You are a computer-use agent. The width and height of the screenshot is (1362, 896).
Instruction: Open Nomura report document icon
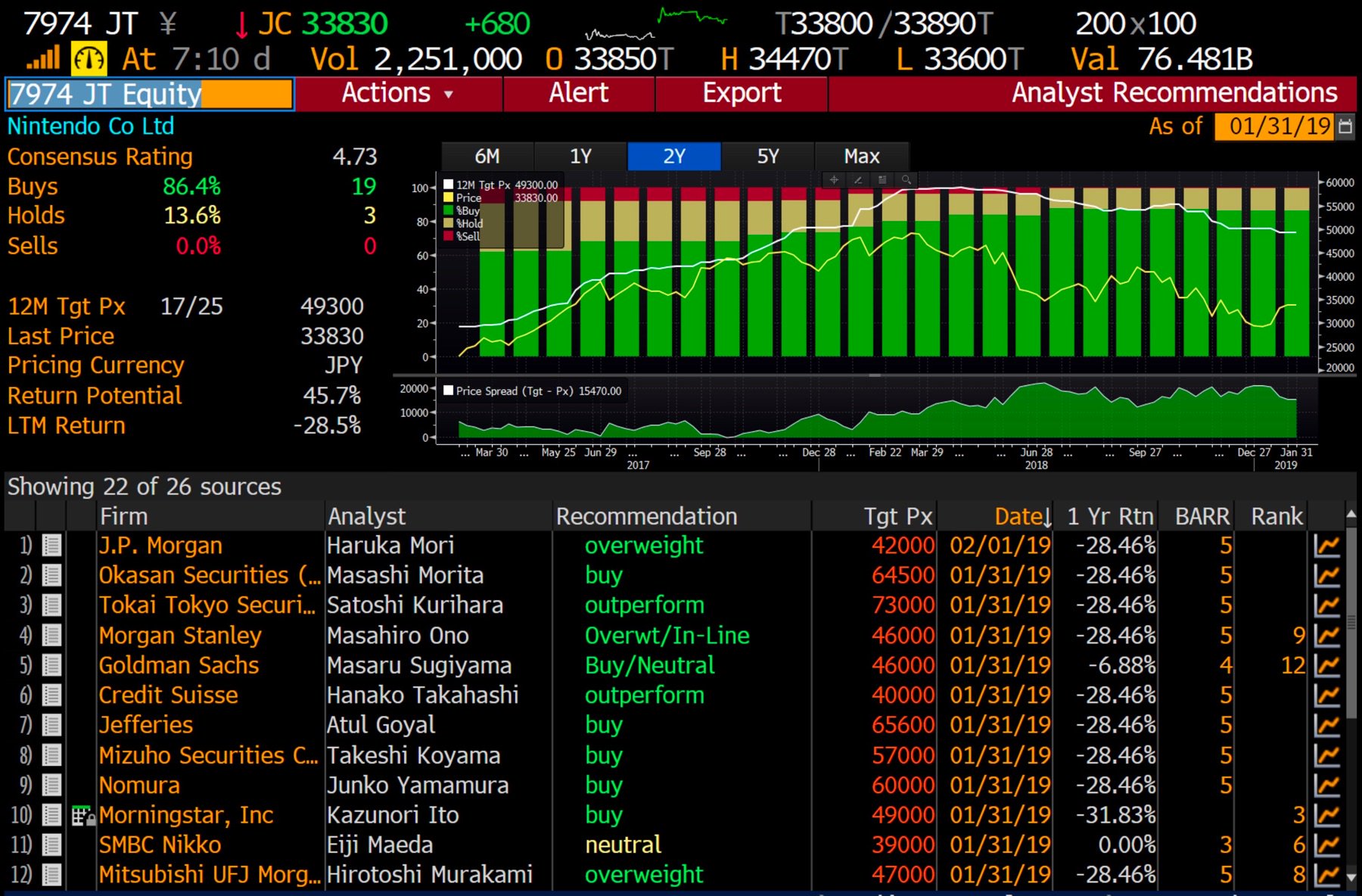(51, 786)
